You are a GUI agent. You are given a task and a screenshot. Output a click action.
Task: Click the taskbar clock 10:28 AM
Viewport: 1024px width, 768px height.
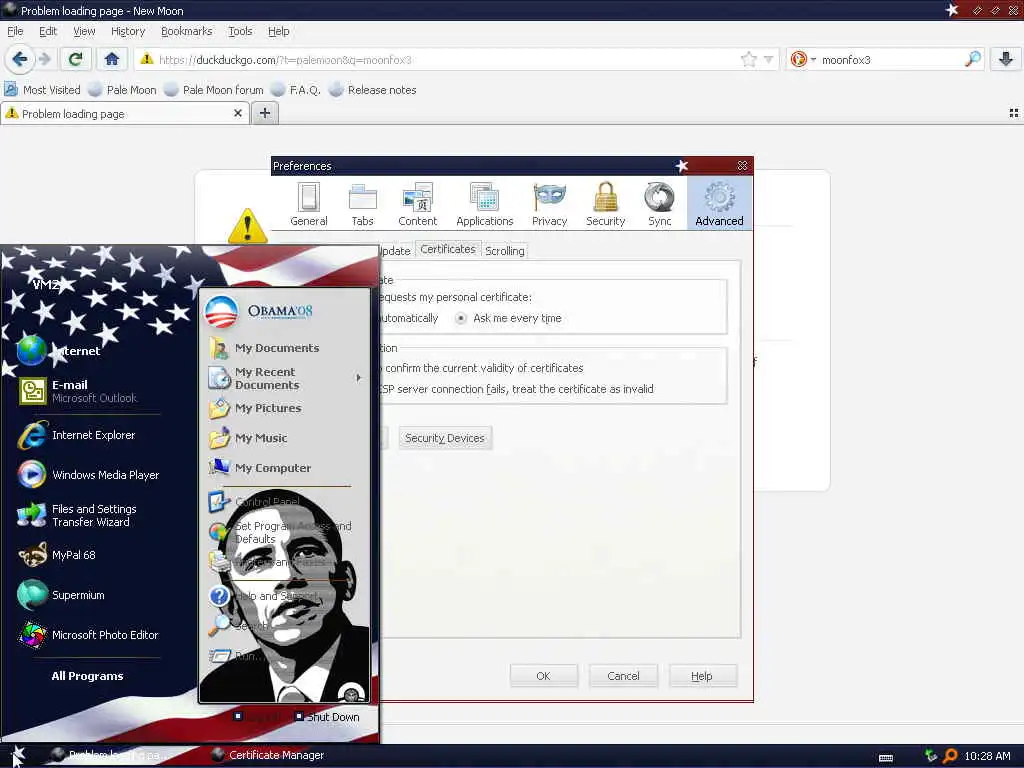(x=987, y=756)
